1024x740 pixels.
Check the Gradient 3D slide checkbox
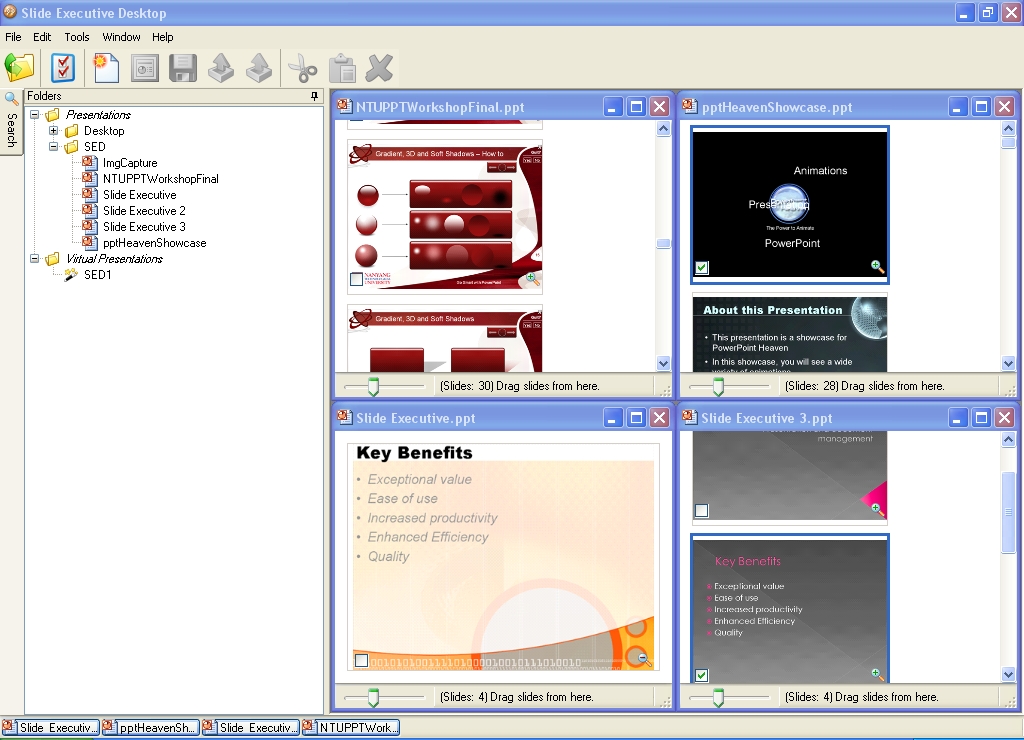coord(357,280)
